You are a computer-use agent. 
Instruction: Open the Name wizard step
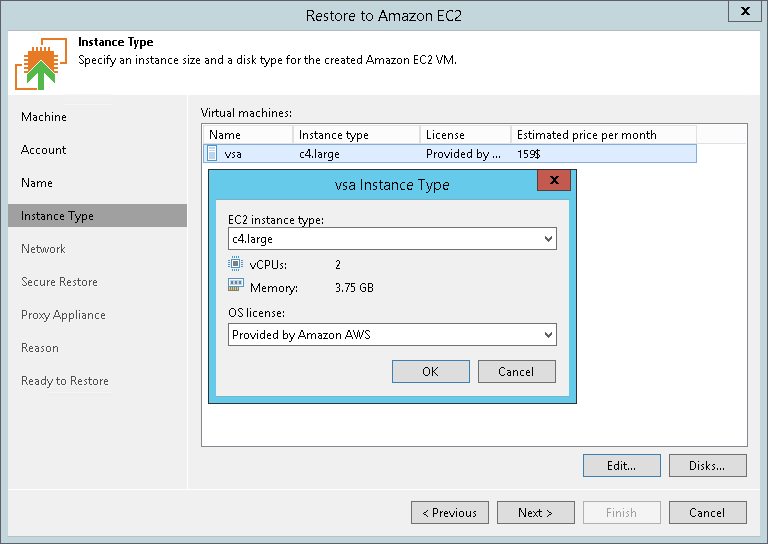[37, 183]
